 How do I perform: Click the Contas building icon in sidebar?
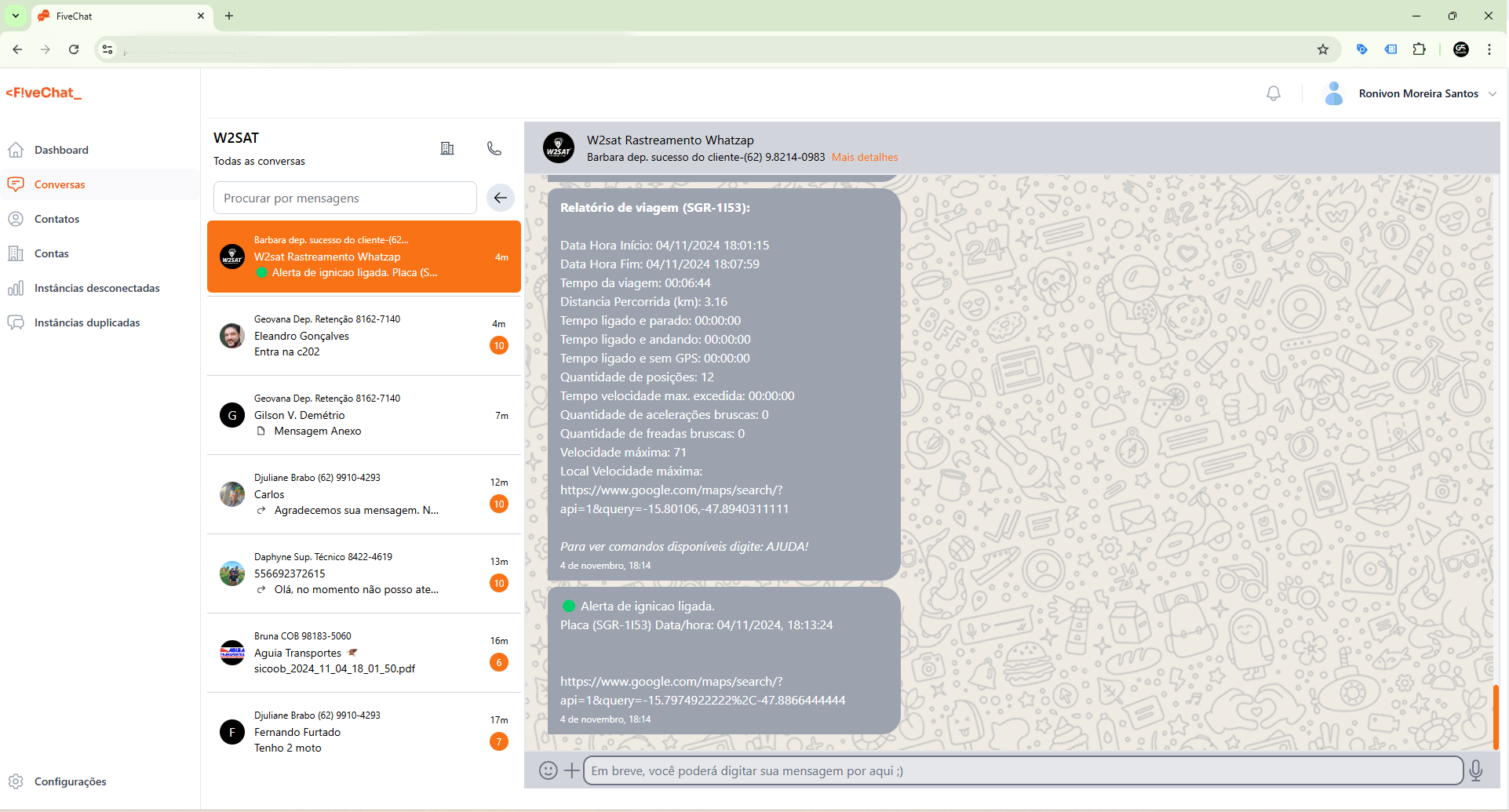[16, 253]
